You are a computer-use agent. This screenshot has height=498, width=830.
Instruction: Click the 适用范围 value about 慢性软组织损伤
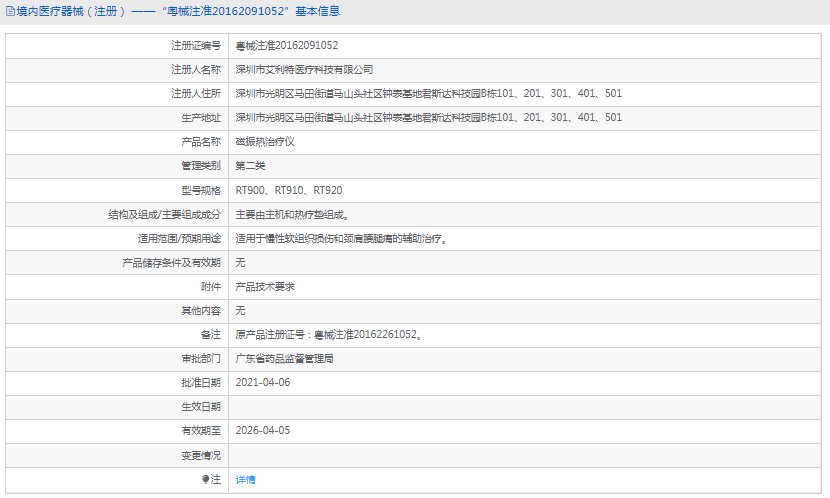coord(341,239)
